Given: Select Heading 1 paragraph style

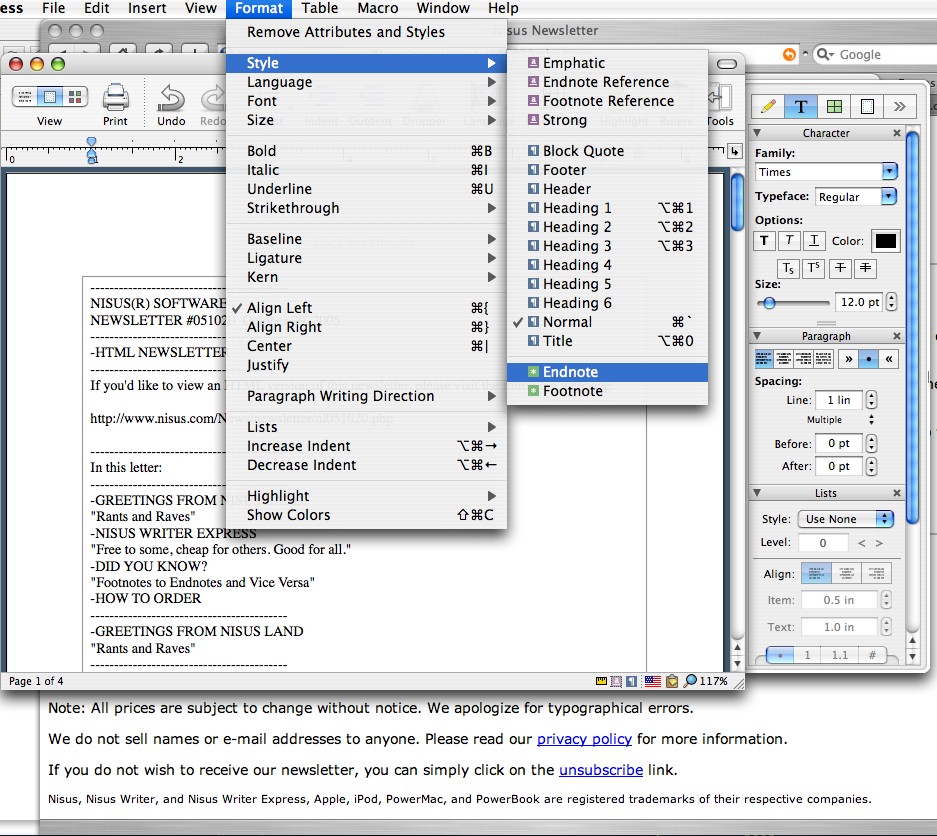Looking at the screenshot, I should (577, 208).
